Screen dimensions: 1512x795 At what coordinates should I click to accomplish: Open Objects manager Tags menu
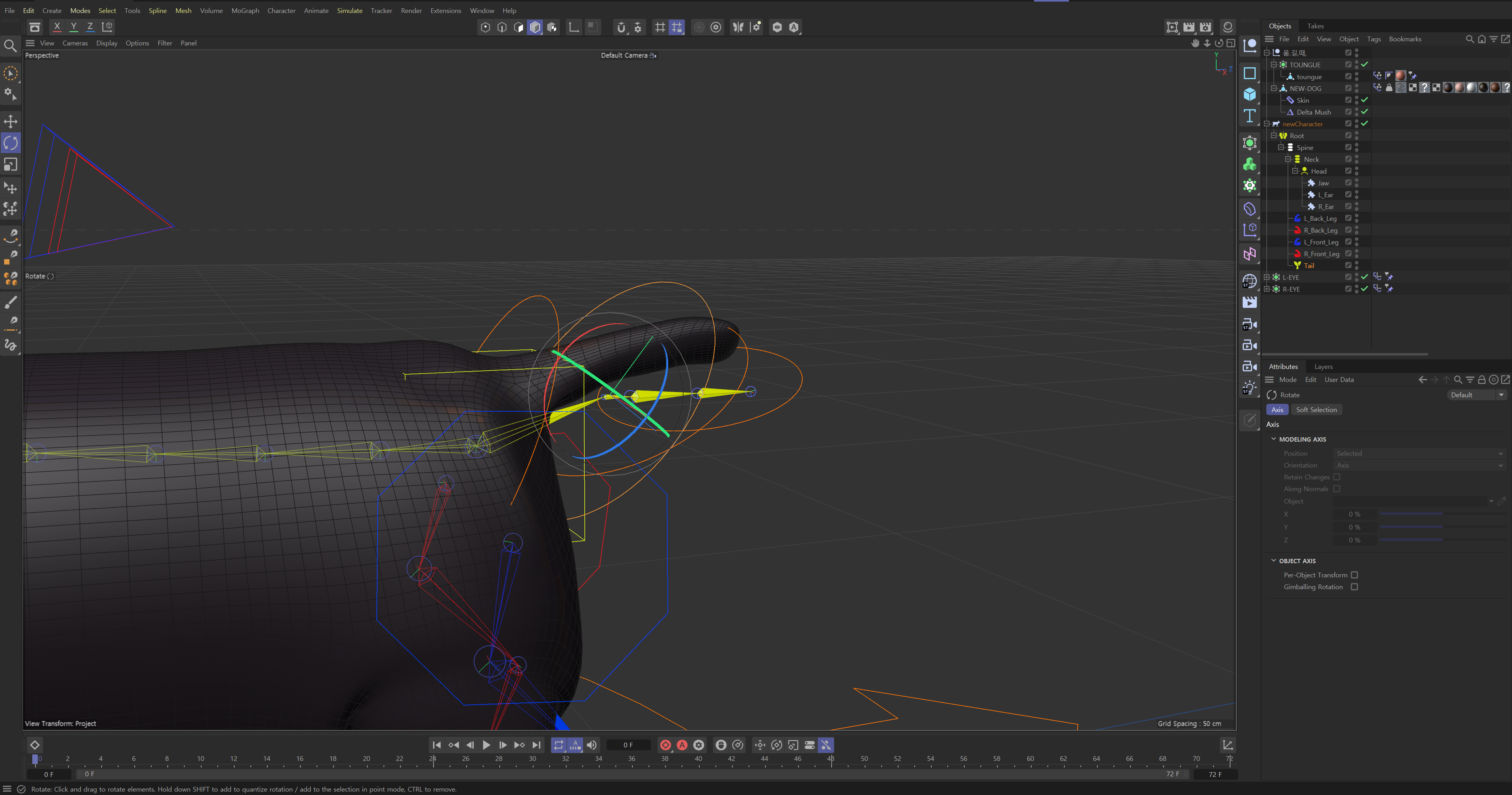pyautogui.click(x=1373, y=39)
